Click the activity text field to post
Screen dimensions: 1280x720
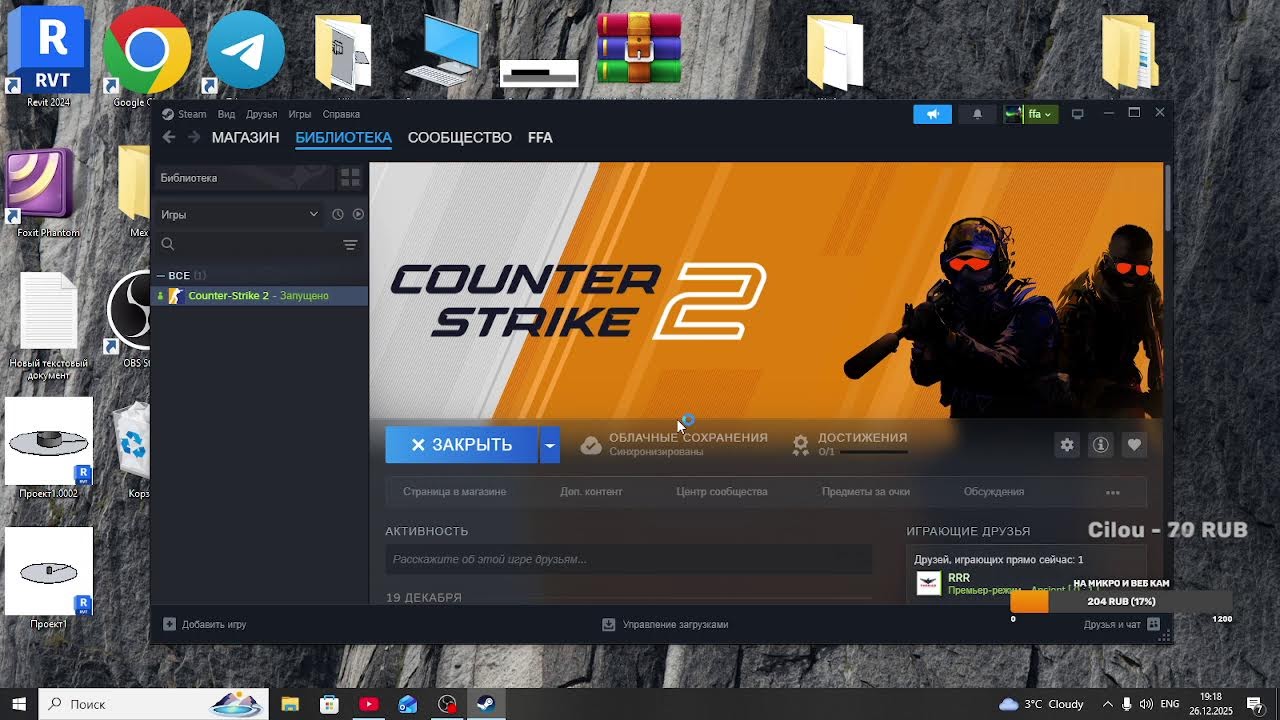629,559
